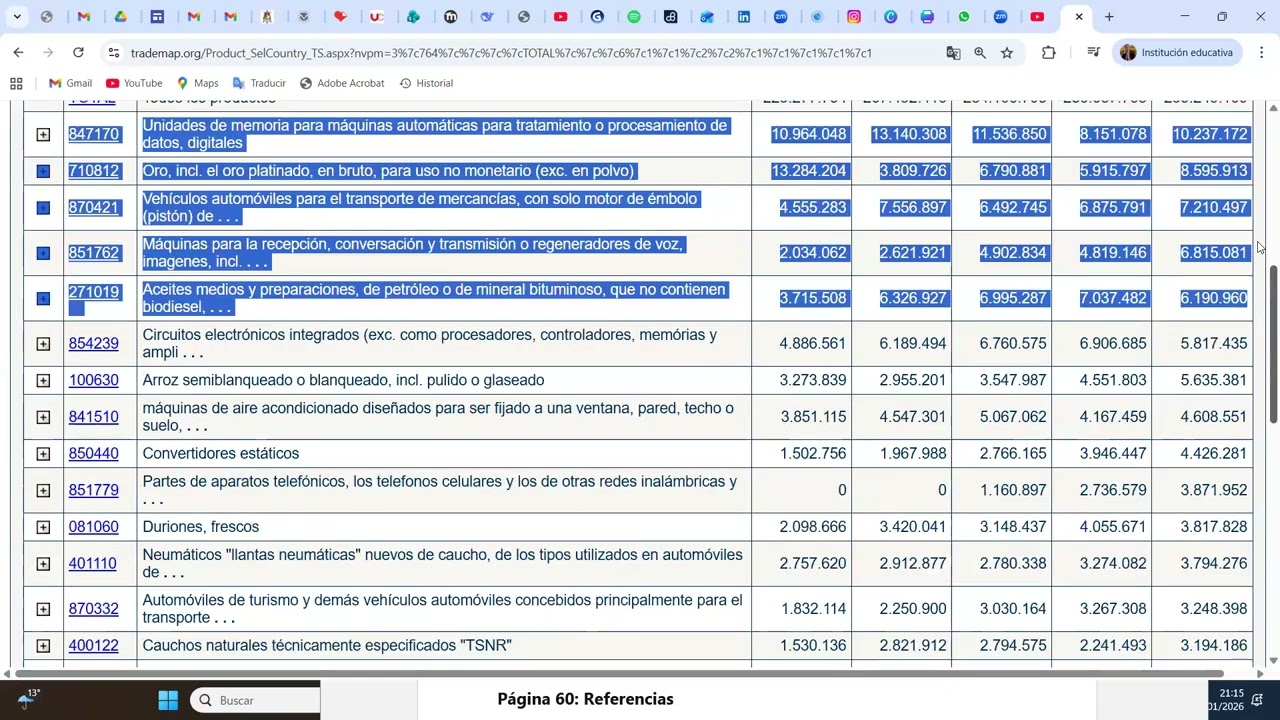Open the YouTube bookmark

[134, 83]
